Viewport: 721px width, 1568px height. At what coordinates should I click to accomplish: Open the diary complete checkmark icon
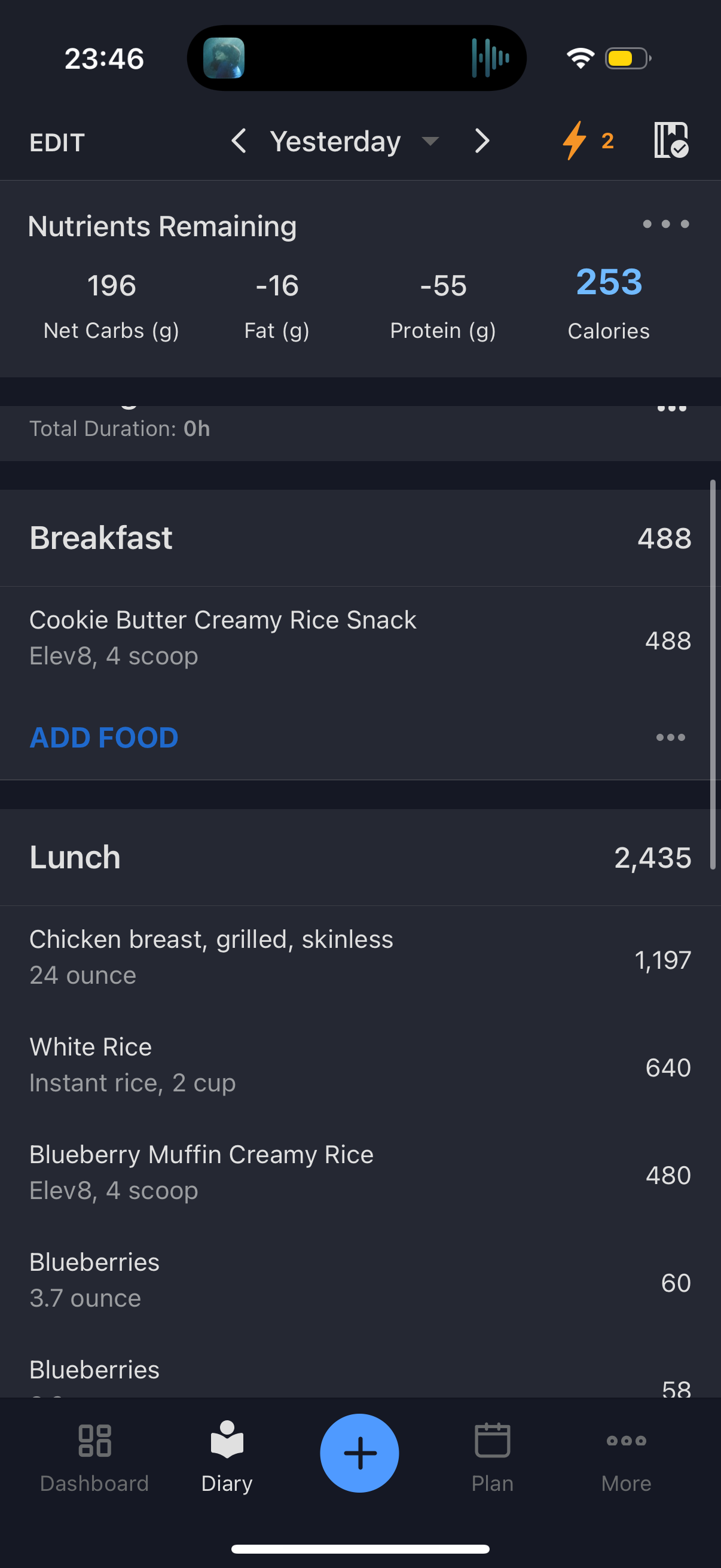point(671,141)
